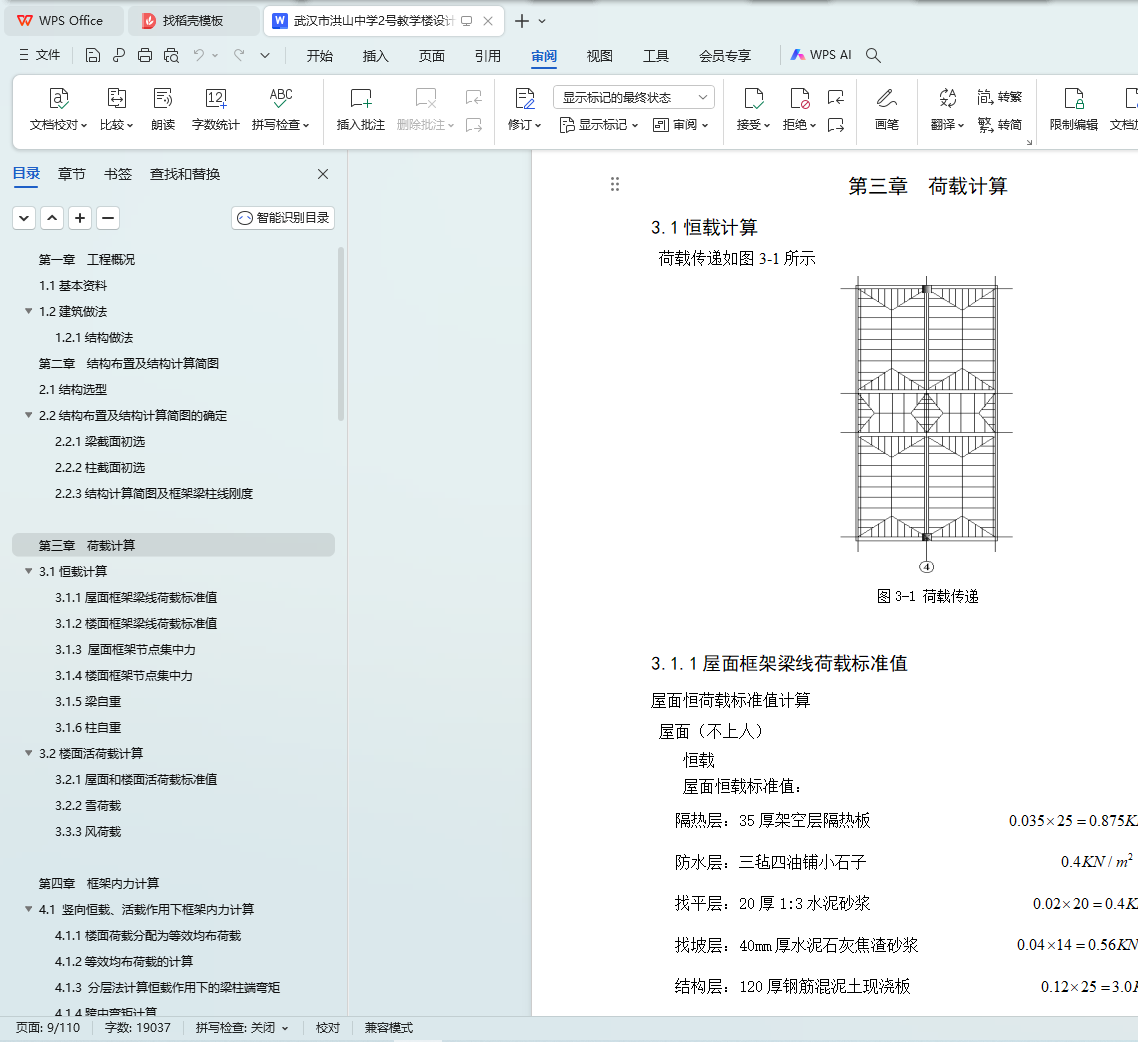This screenshot has width=1138, height=1042.
Task: Click the navigation pane vertical scrollbar
Action: (x=341, y=335)
